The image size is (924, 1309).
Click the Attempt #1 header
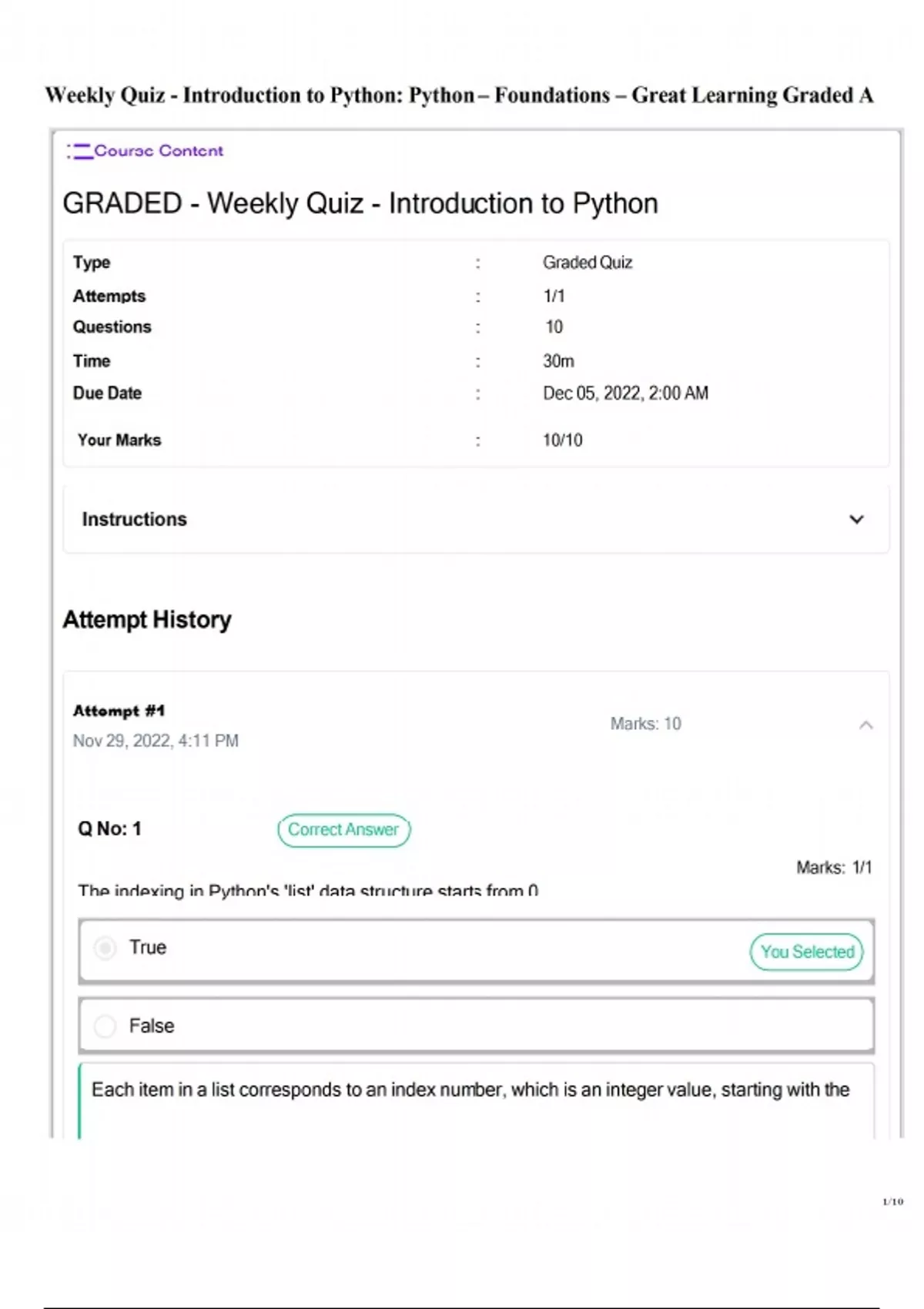(119, 711)
